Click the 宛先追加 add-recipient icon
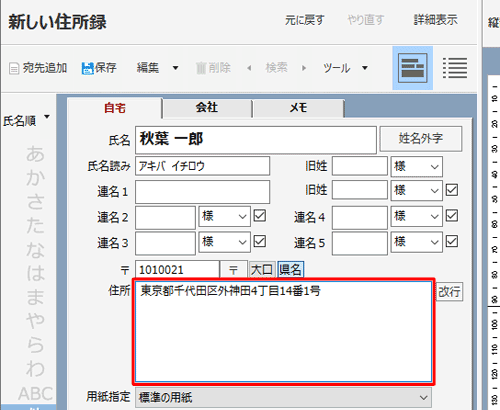The height and width of the screenshot is (410, 500). point(14,68)
